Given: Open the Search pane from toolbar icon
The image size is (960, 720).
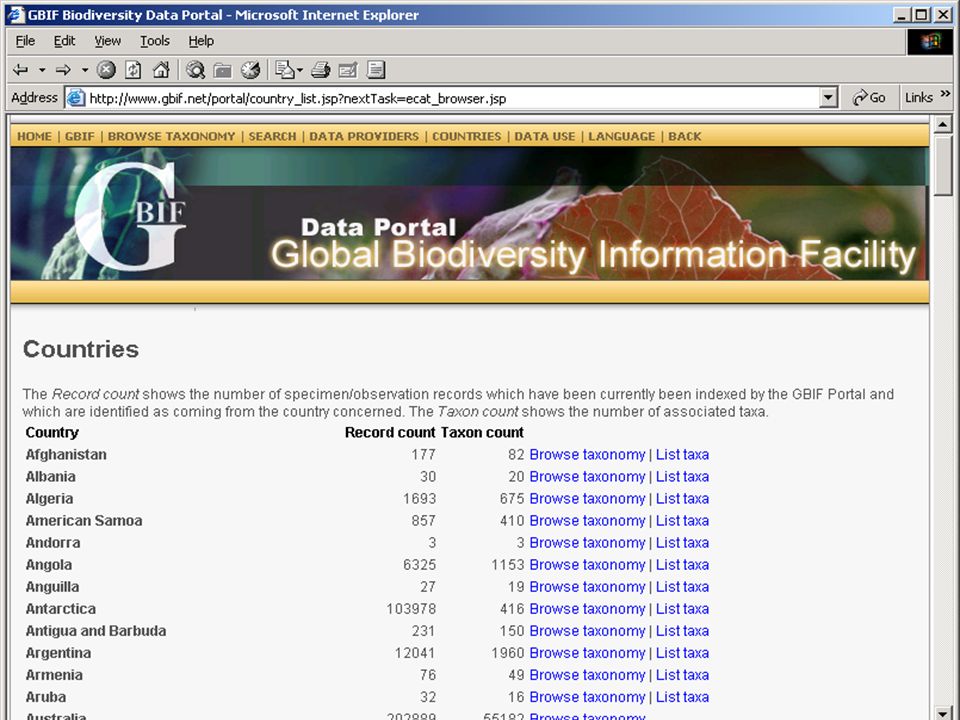Looking at the screenshot, I should [195, 70].
